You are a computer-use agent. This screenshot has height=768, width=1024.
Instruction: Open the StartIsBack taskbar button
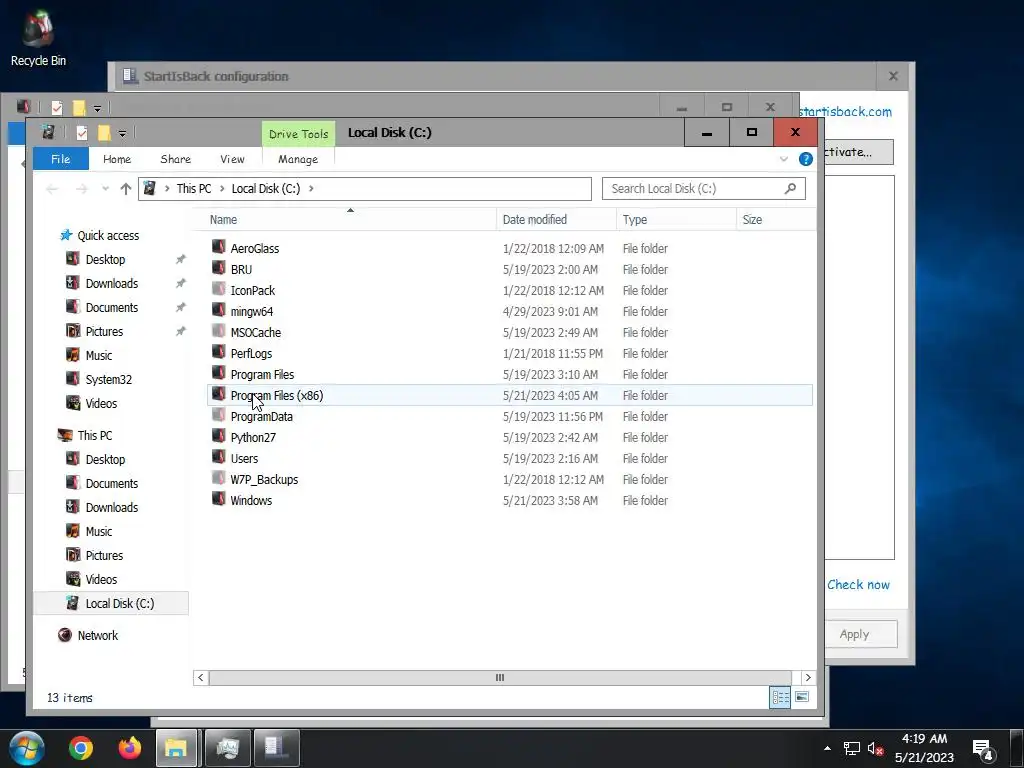click(x=276, y=748)
